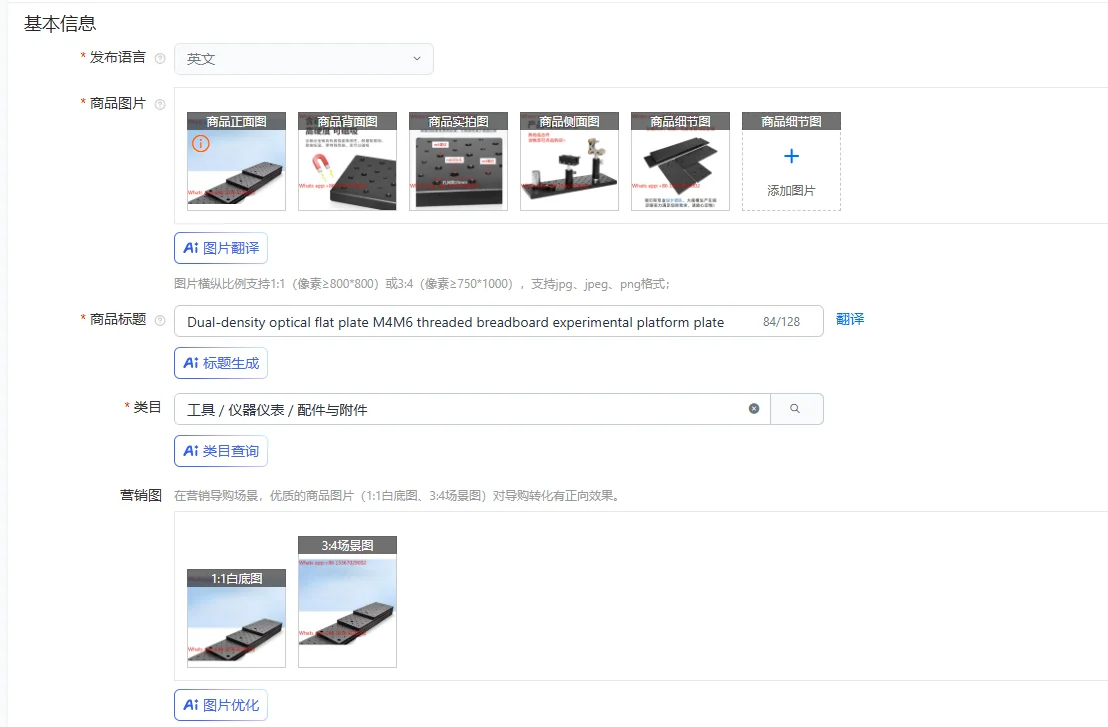The width and height of the screenshot is (1108, 727).
Task: Click the AI 图片翻译 button
Action: tap(220, 248)
